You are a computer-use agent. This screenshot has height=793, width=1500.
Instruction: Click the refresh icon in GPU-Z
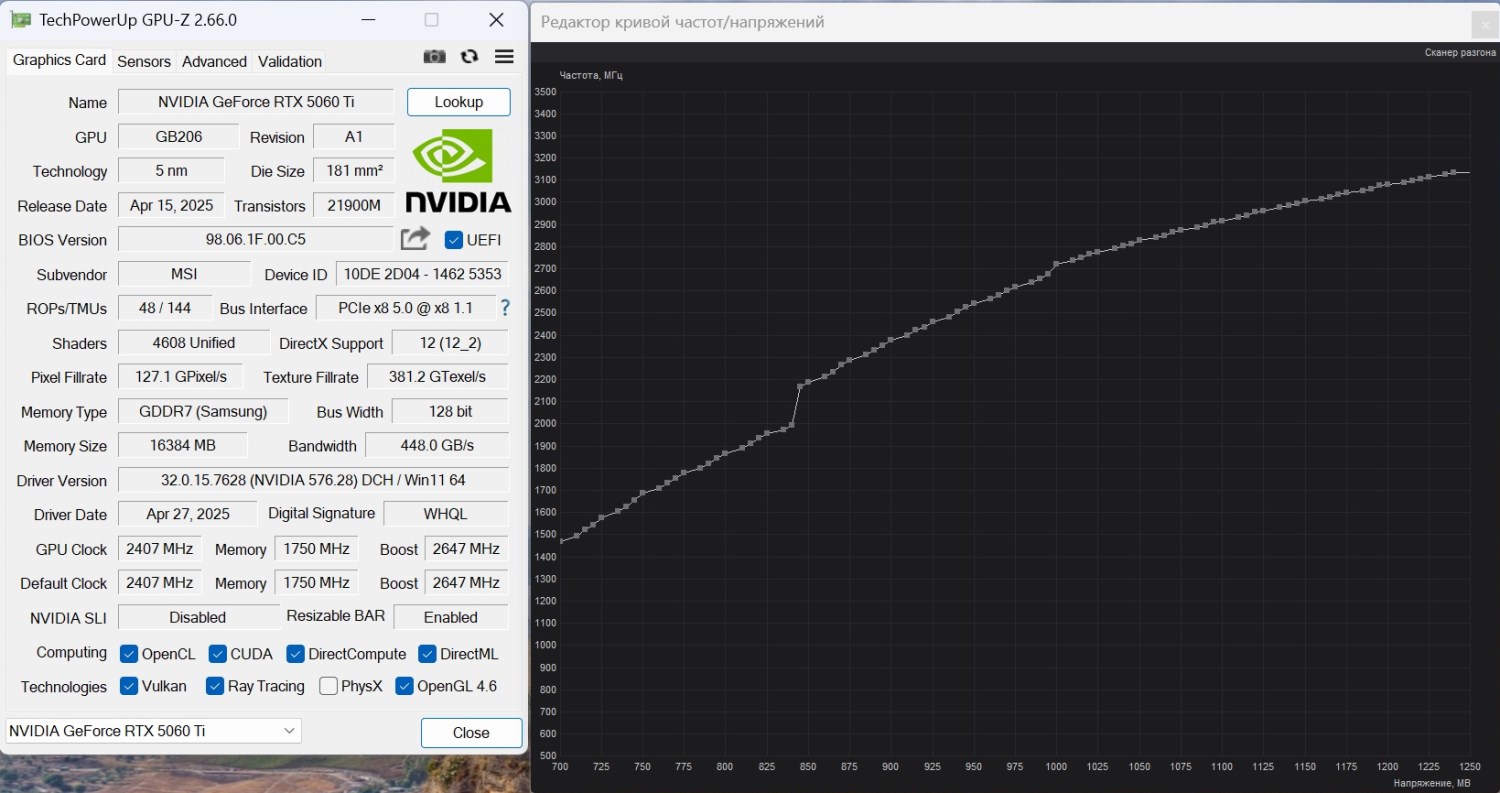tap(469, 57)
